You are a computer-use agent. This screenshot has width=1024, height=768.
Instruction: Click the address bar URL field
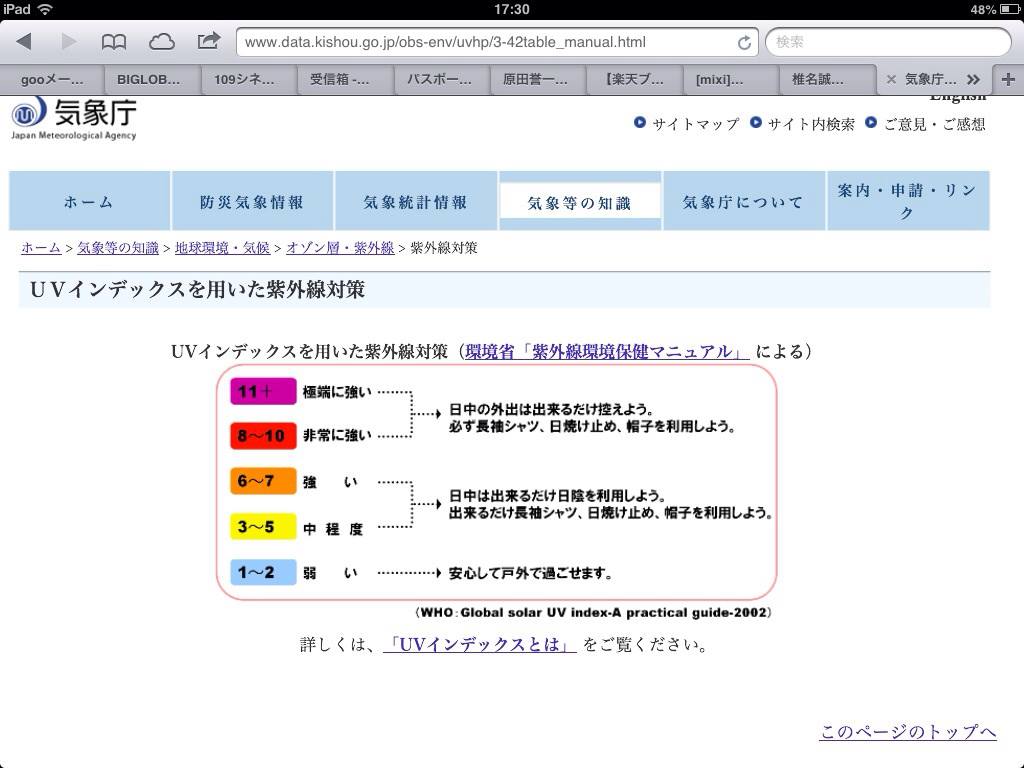(x=480, y=42)
